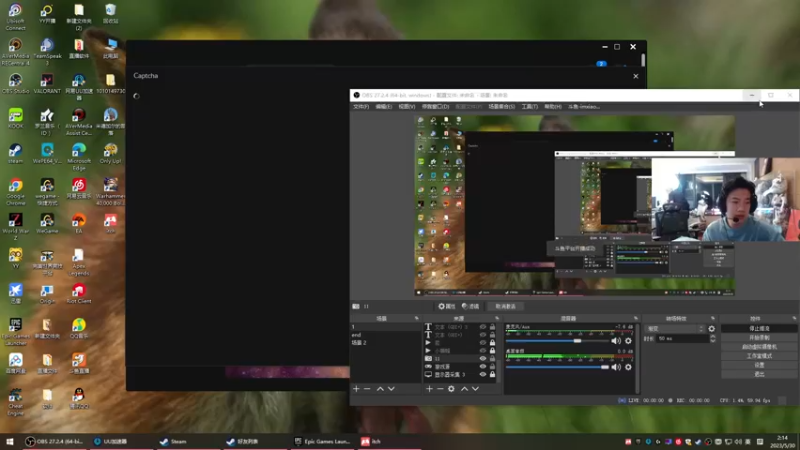
Task: Launch Steam from the desktop icon
Action: (x=15, y=154)
